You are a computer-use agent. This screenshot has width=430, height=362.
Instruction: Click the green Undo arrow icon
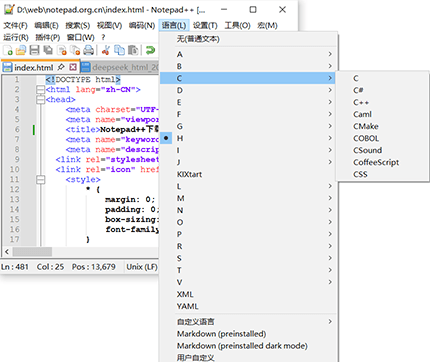(150, 50)
